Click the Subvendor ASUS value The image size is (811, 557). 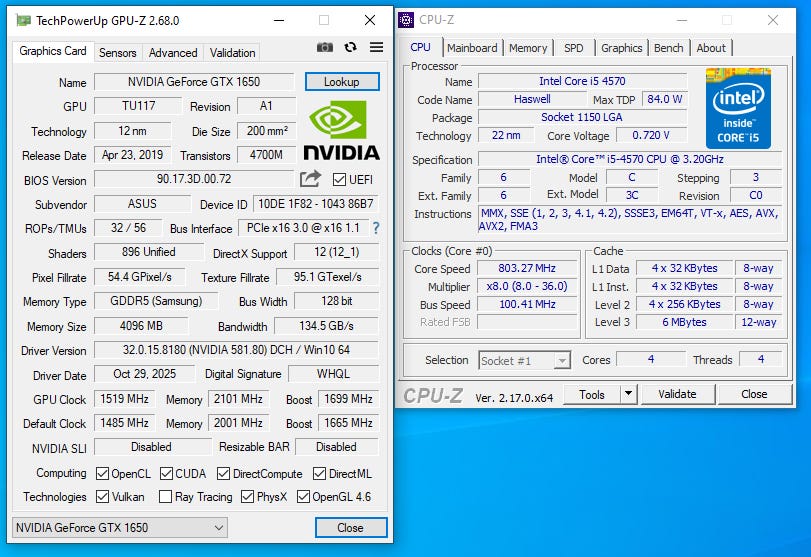[142, 204]
